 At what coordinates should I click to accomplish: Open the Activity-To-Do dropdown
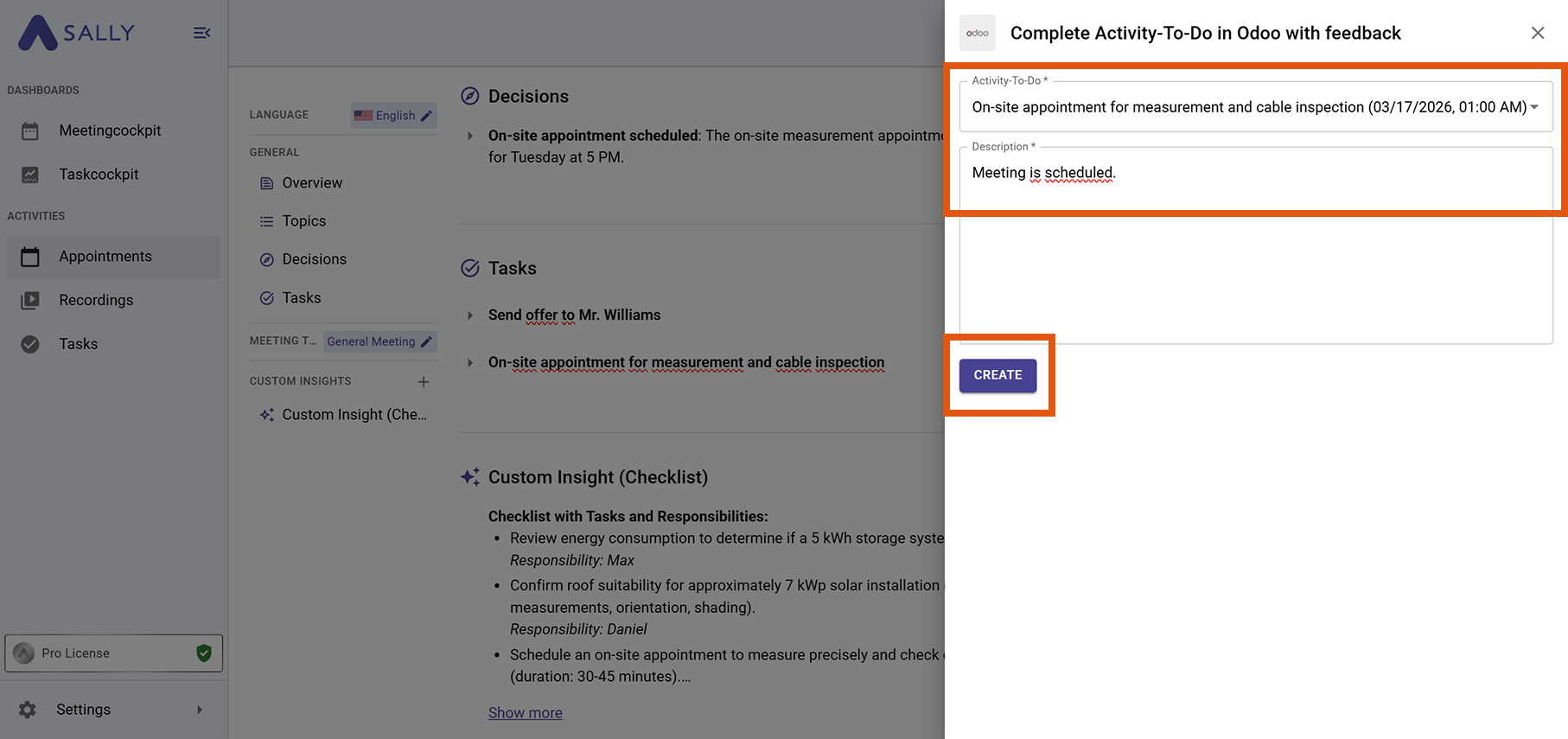(x=1256, y=107)
